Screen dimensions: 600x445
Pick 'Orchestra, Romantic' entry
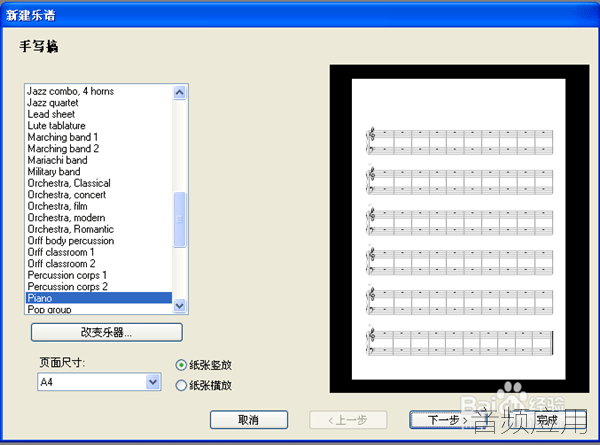coord(99,229)
